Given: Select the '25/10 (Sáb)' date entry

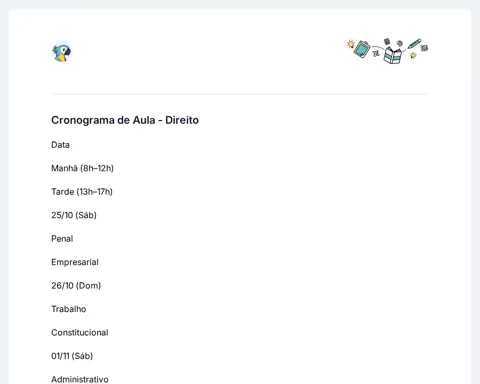Looking at the screenshot, I should pos(74,215).
